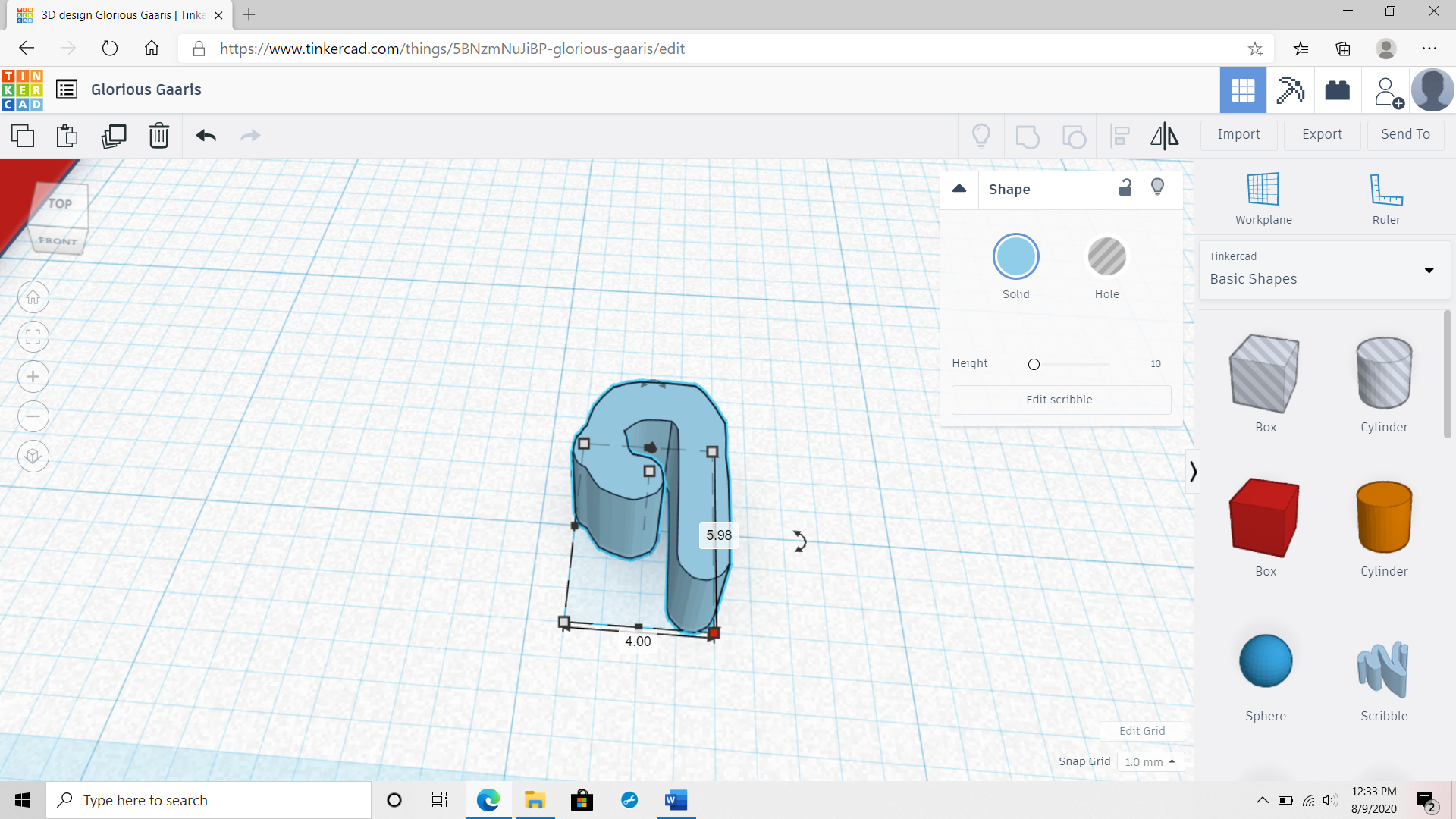Add this page to favorites star
This screenshot has width=1456, height=819.
[x=1255, y=49]
